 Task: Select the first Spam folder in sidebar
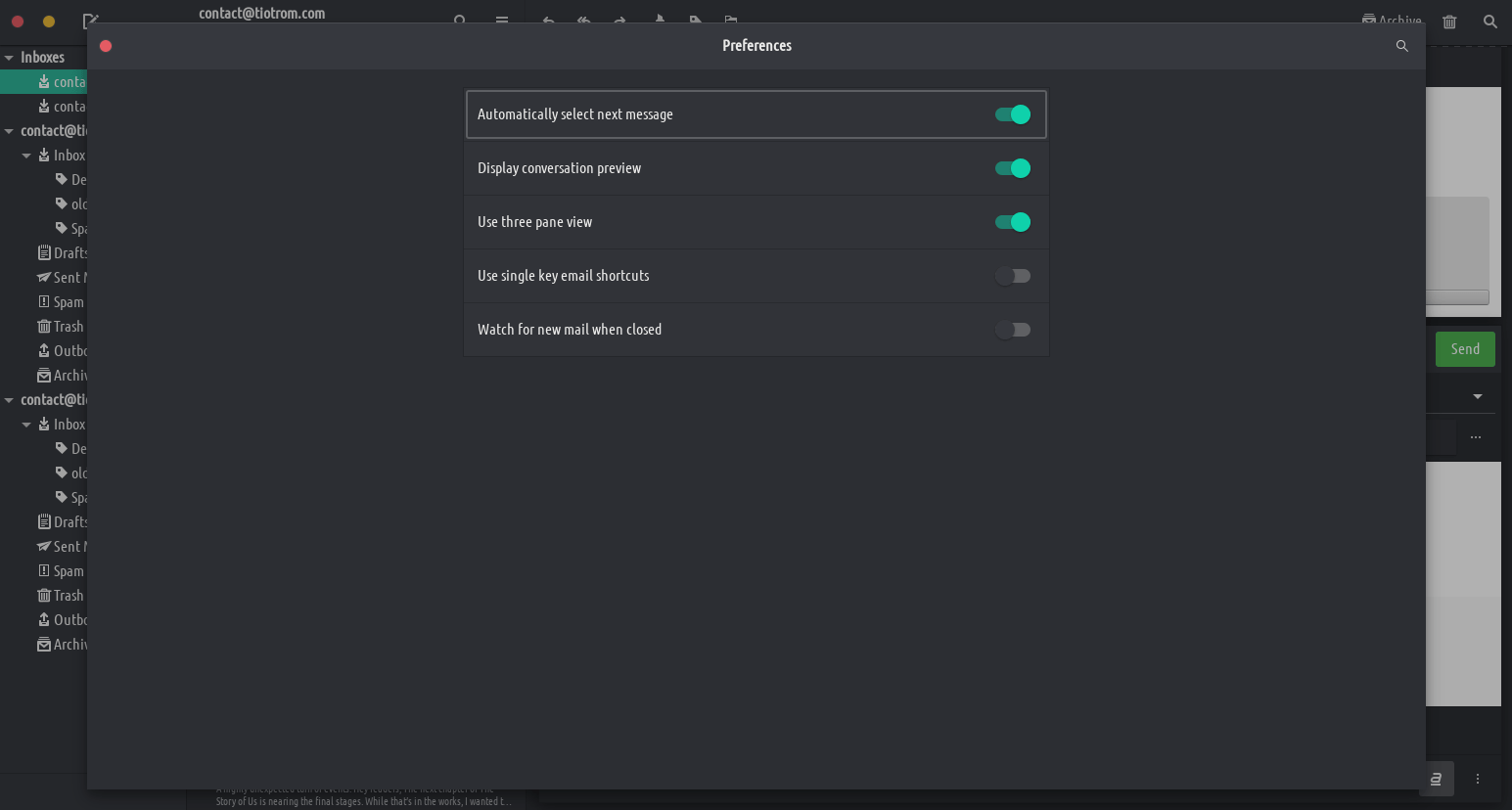coord(61,302)
